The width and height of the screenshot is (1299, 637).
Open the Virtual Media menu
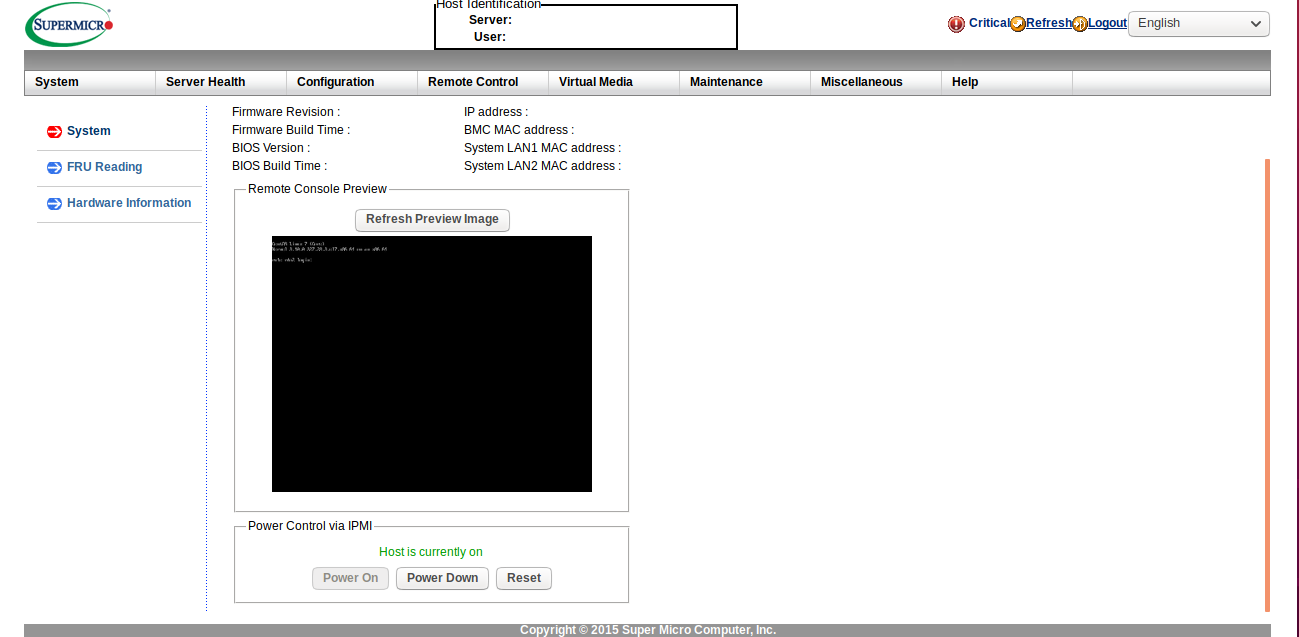595,82
